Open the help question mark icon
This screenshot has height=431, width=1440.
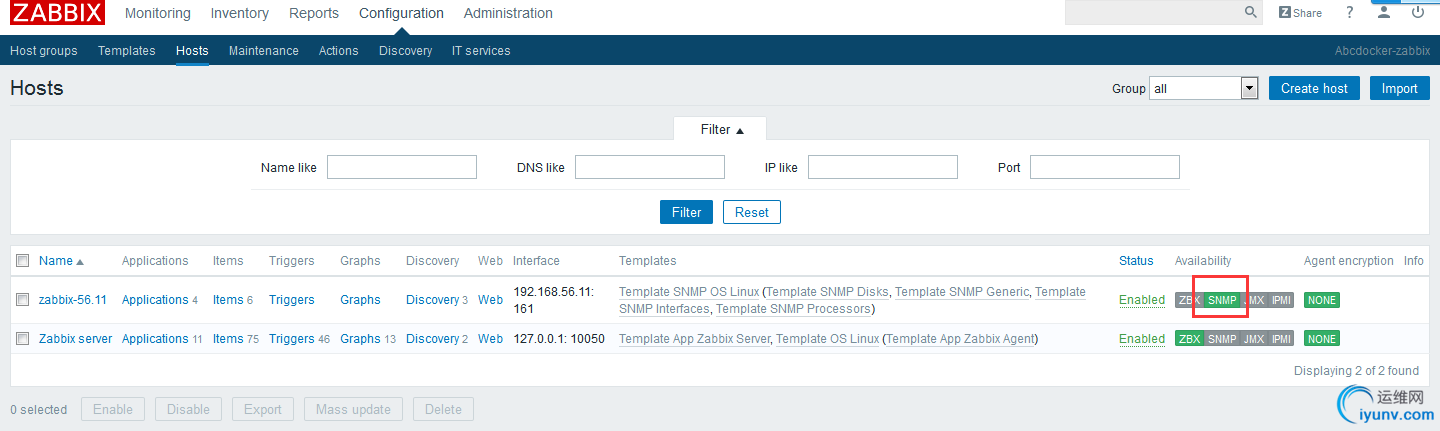[x=1349, y=13]
